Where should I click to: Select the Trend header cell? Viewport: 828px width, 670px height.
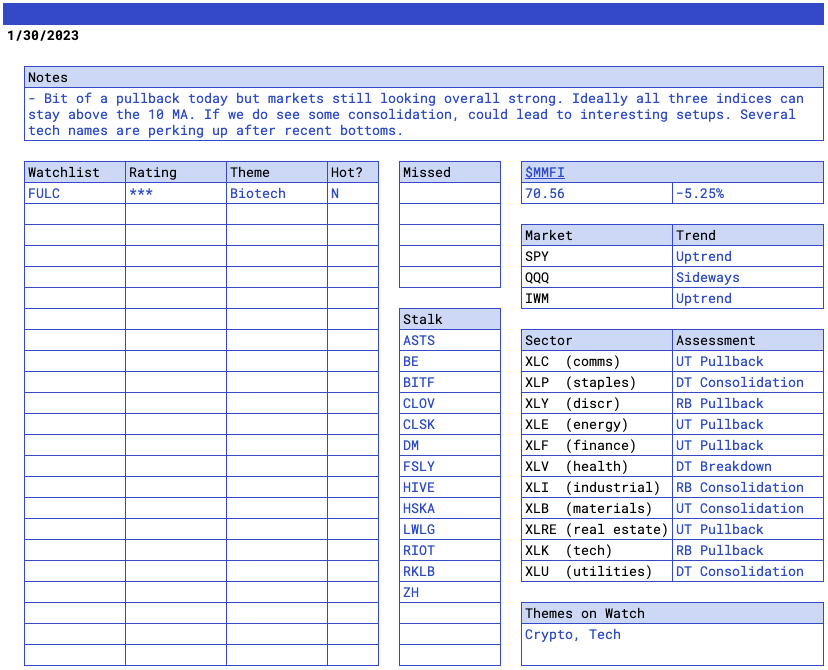748,235
